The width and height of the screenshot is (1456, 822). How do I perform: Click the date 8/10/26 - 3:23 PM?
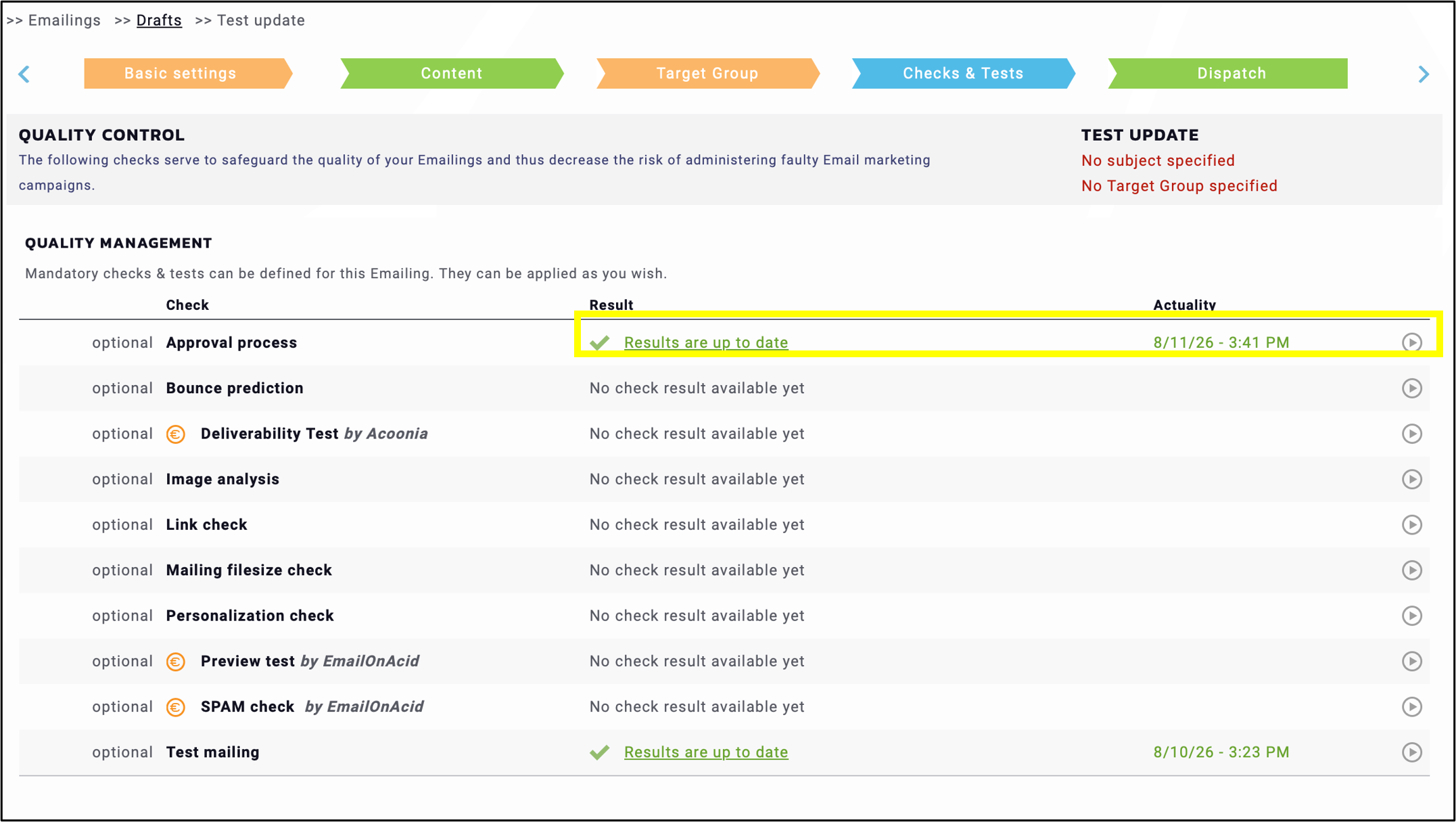[1221, 752]
